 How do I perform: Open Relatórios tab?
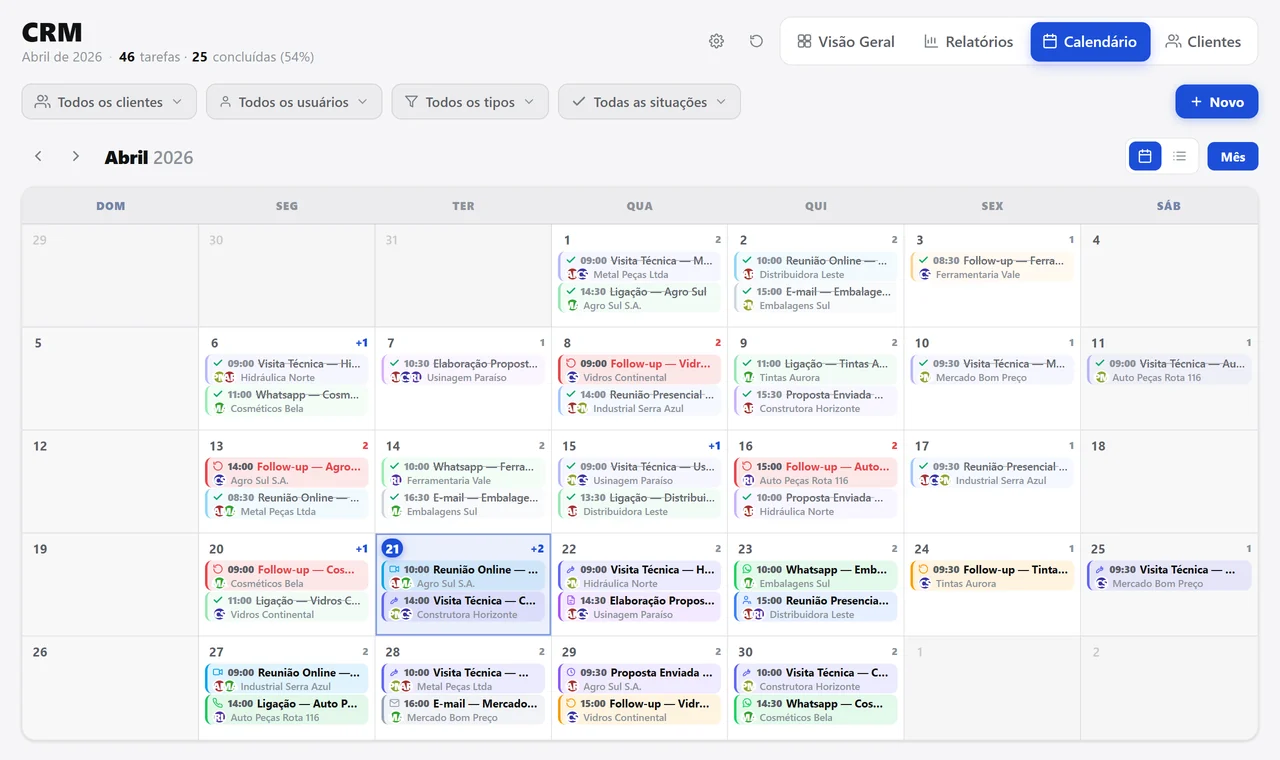(968, 41)
